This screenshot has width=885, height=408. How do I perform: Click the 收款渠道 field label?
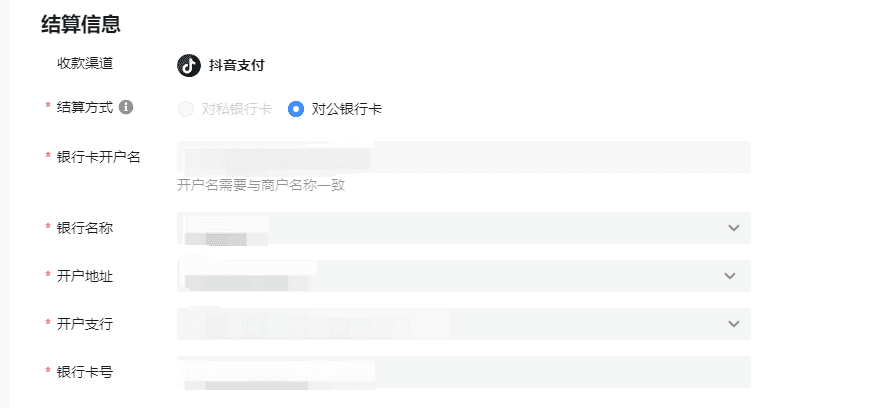pos(85,63)
